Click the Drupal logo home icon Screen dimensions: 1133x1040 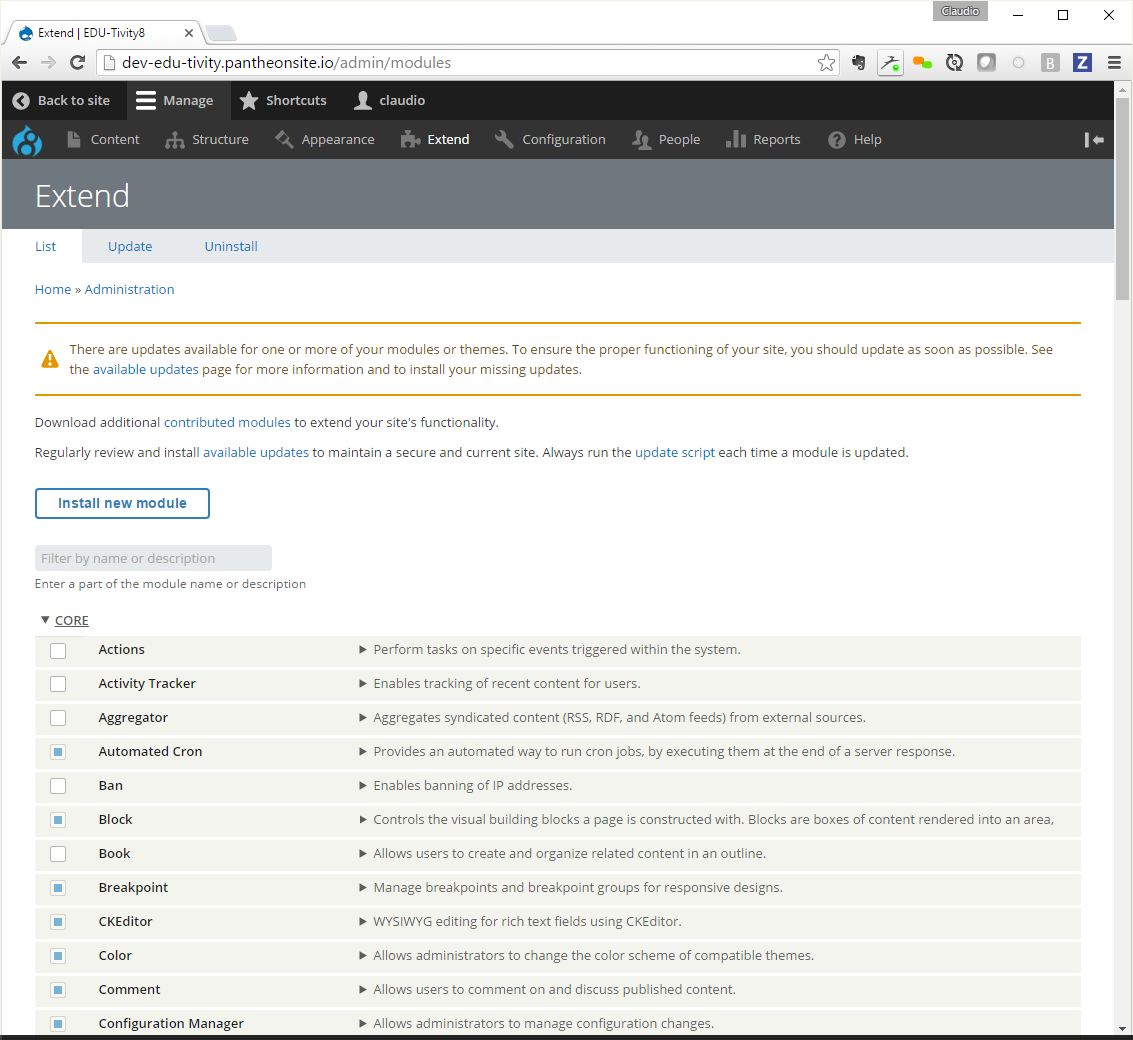(x=27, y=140)
